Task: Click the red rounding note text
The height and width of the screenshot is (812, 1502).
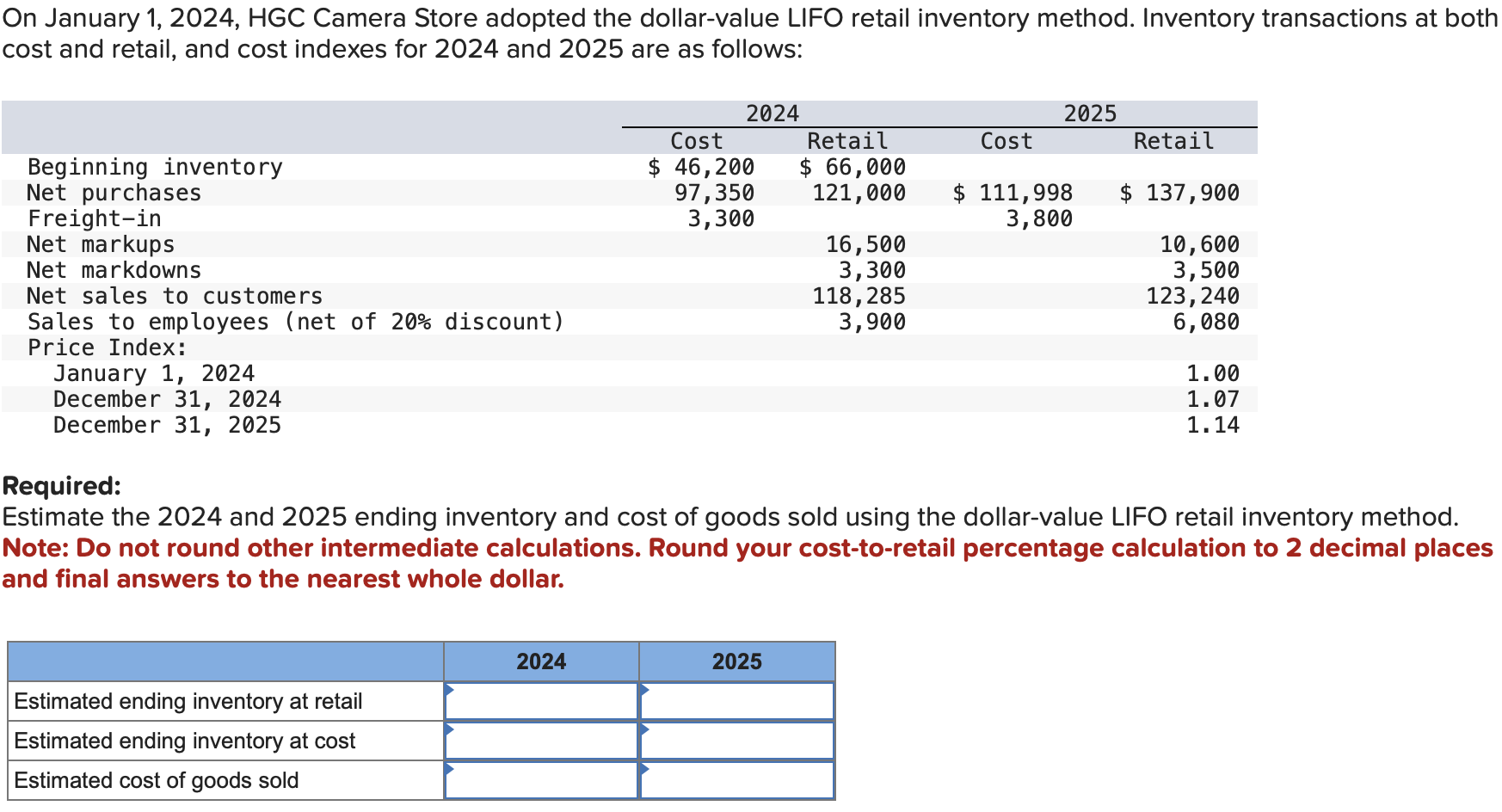Action: click(748, 563)
